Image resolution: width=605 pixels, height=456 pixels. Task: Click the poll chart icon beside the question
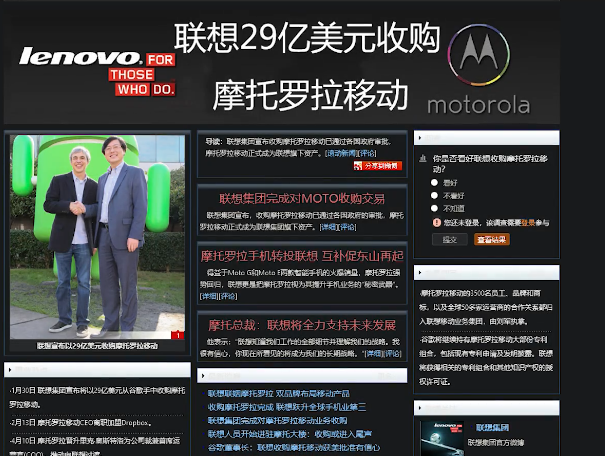coord(423,158)
